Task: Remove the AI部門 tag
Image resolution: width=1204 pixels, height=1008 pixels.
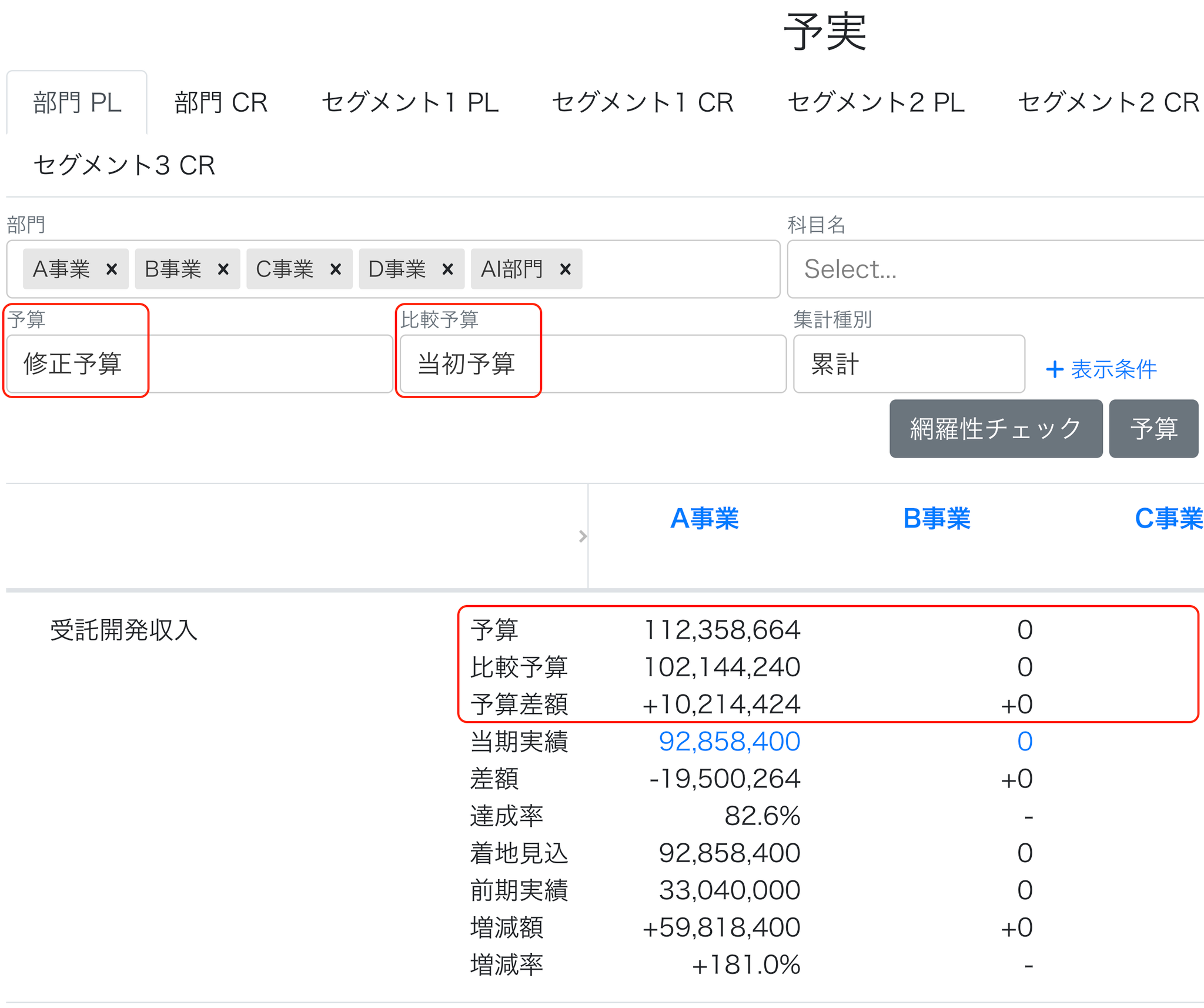Action: 565,269
